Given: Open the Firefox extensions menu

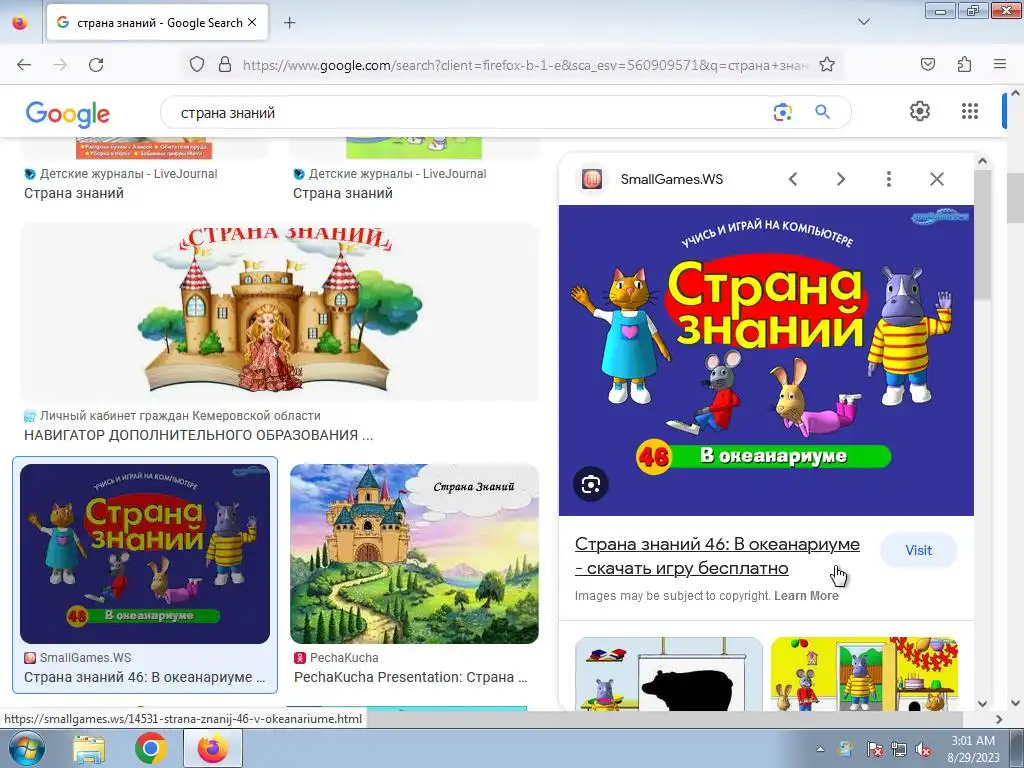Looking at the screenshot, I should click(x=964, y=64).
